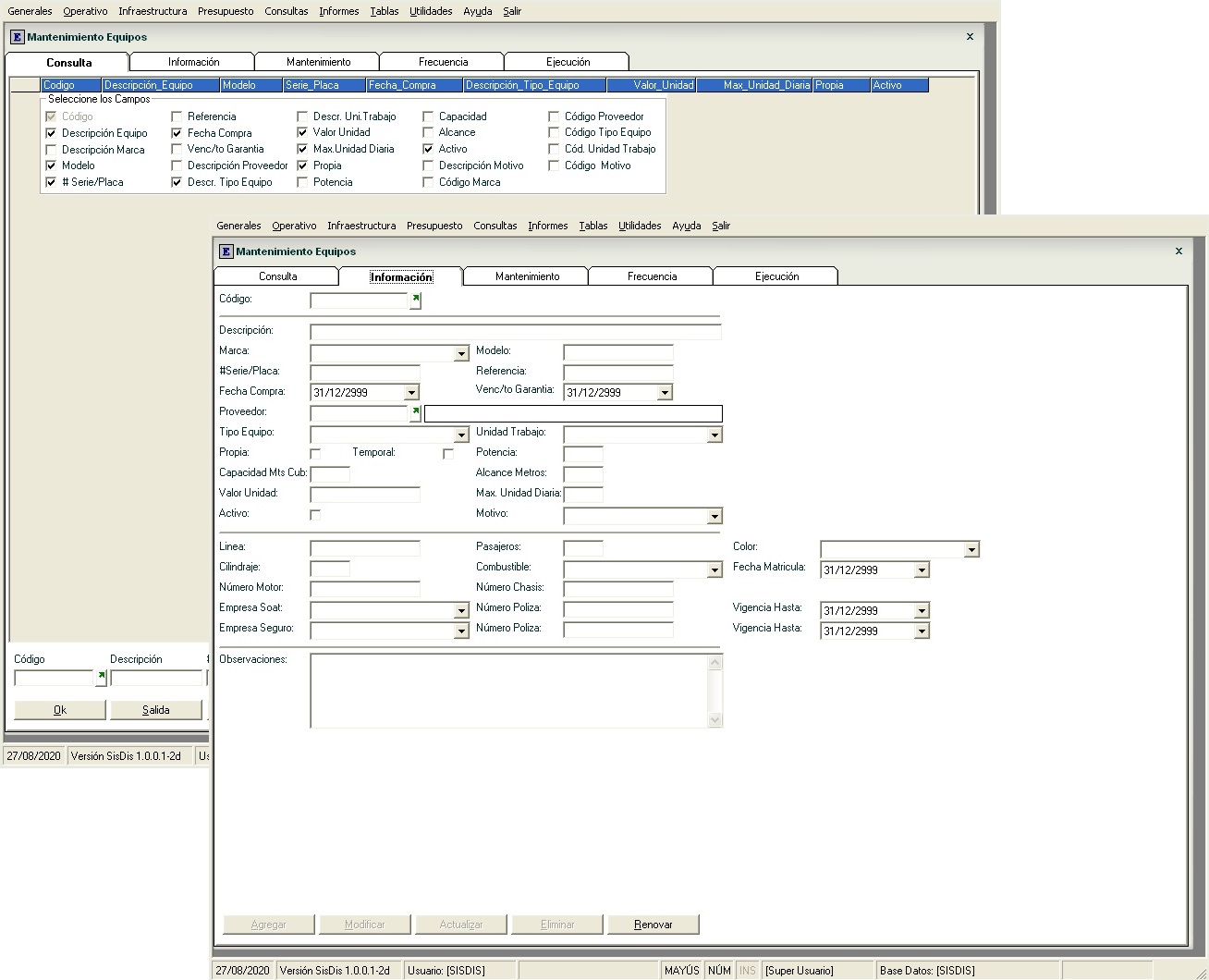Click the E icon in the front window title
Viewport: 1209px width, 980px height.
(x=226, y=251)
